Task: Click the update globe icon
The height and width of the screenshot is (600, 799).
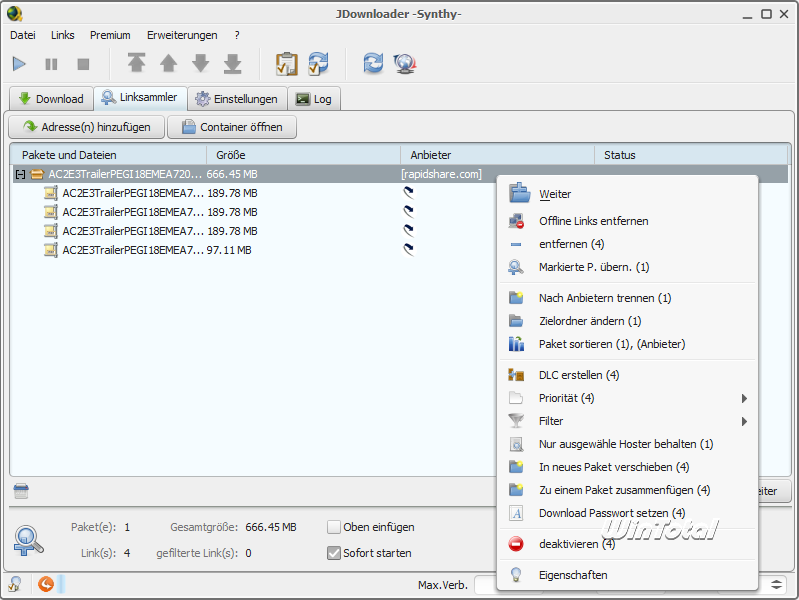Action: pos(405,64)
